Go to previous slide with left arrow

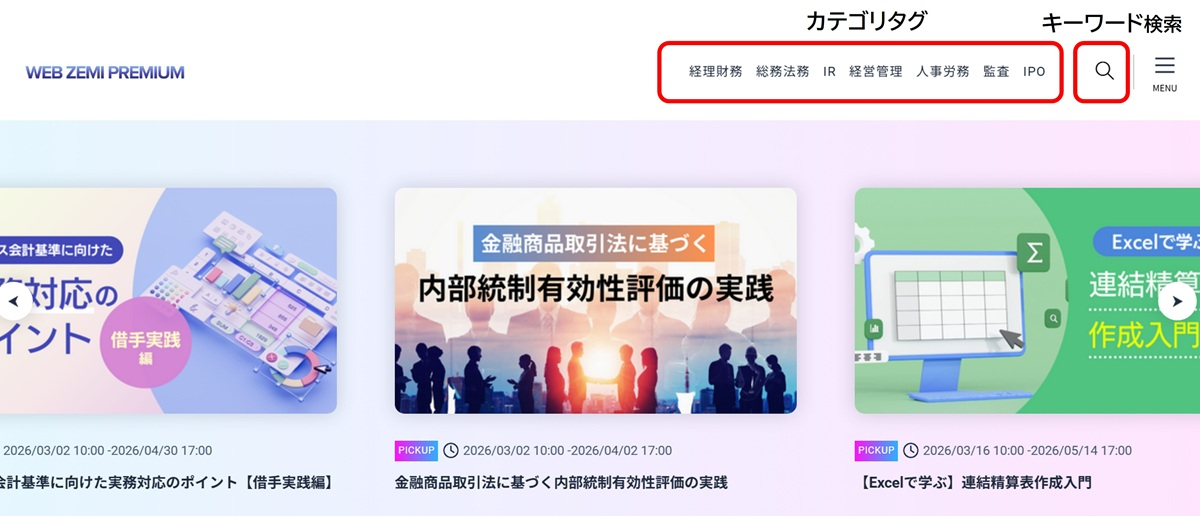(15, 301)
